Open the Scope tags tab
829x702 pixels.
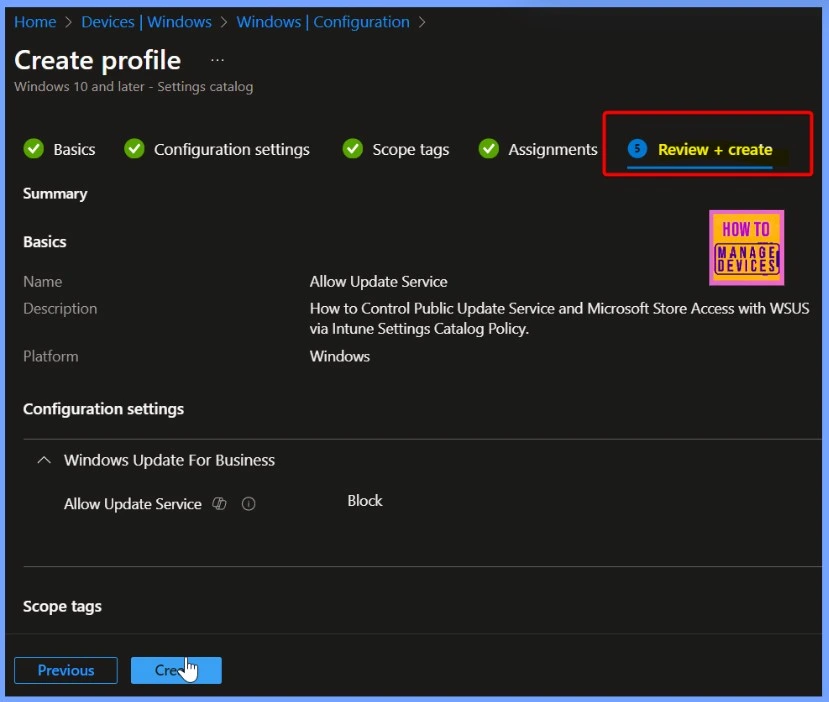pos(411,150)
